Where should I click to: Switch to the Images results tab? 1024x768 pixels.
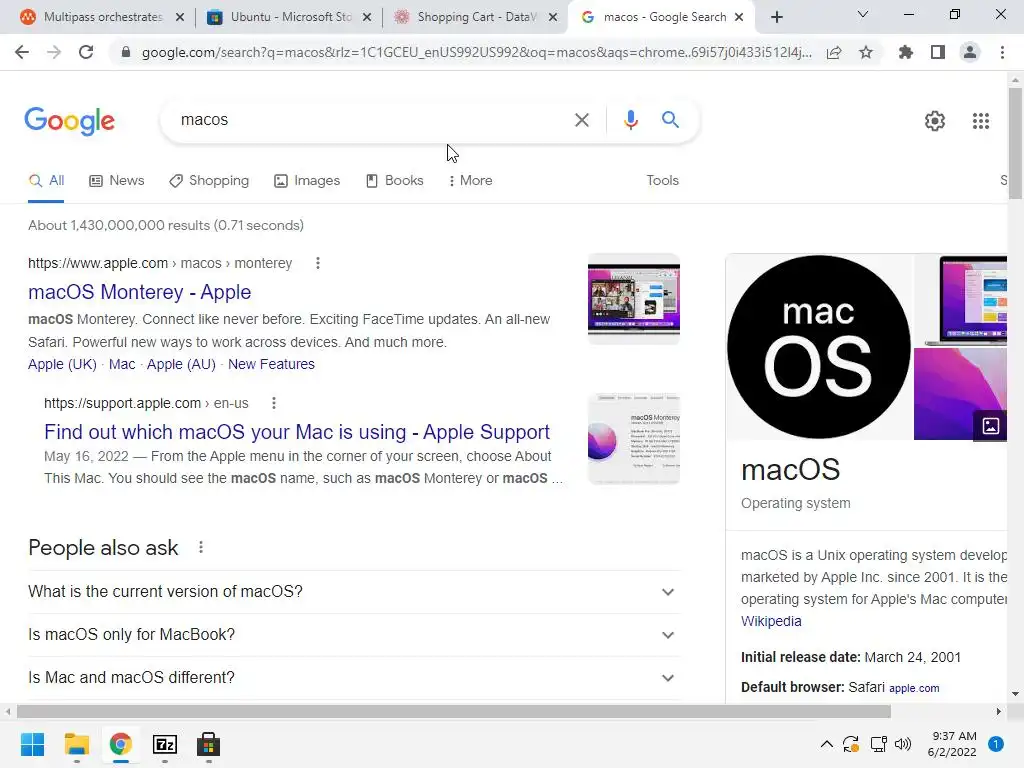pos(307,180)
